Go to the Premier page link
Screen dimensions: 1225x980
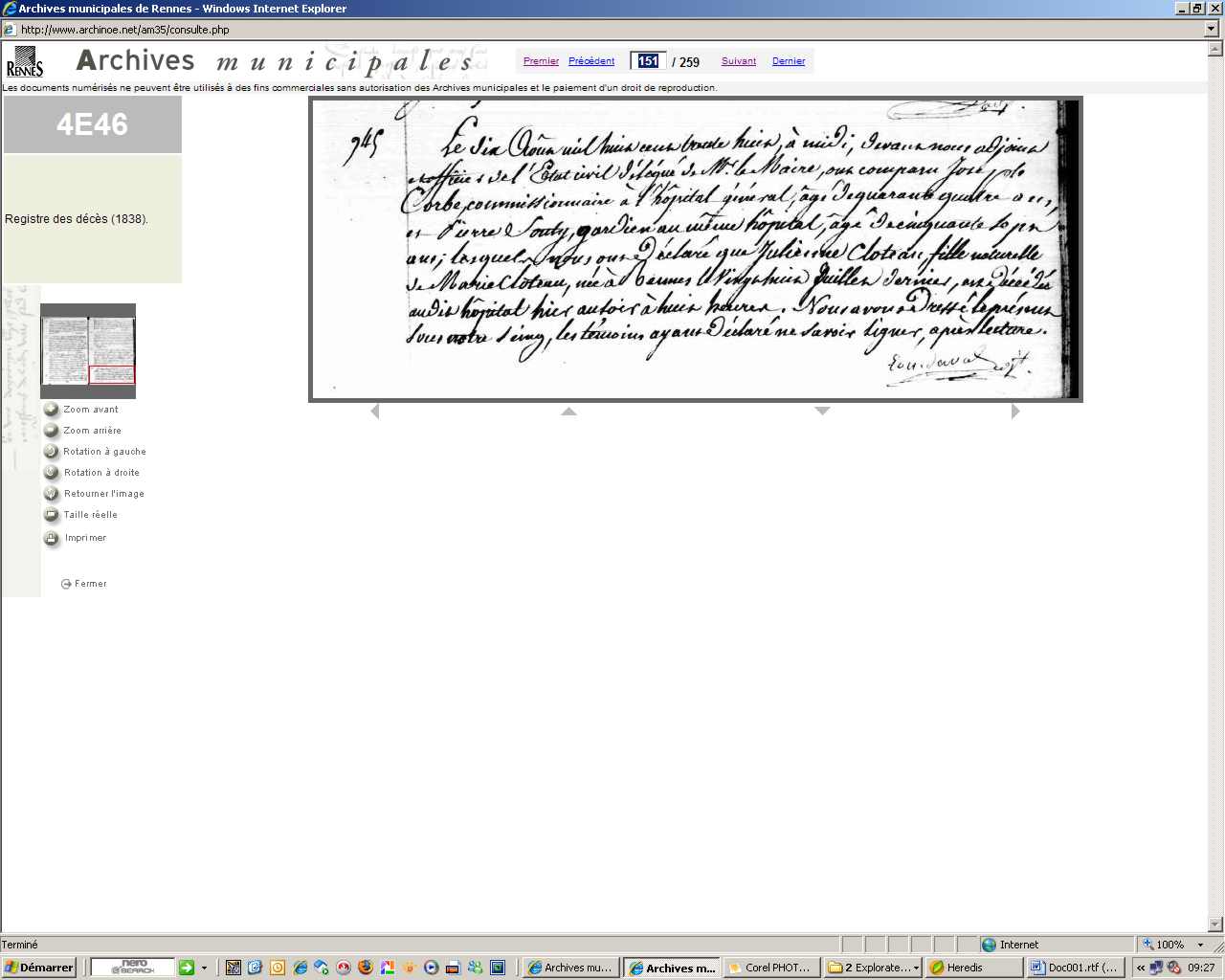click(x=541, y=61)
